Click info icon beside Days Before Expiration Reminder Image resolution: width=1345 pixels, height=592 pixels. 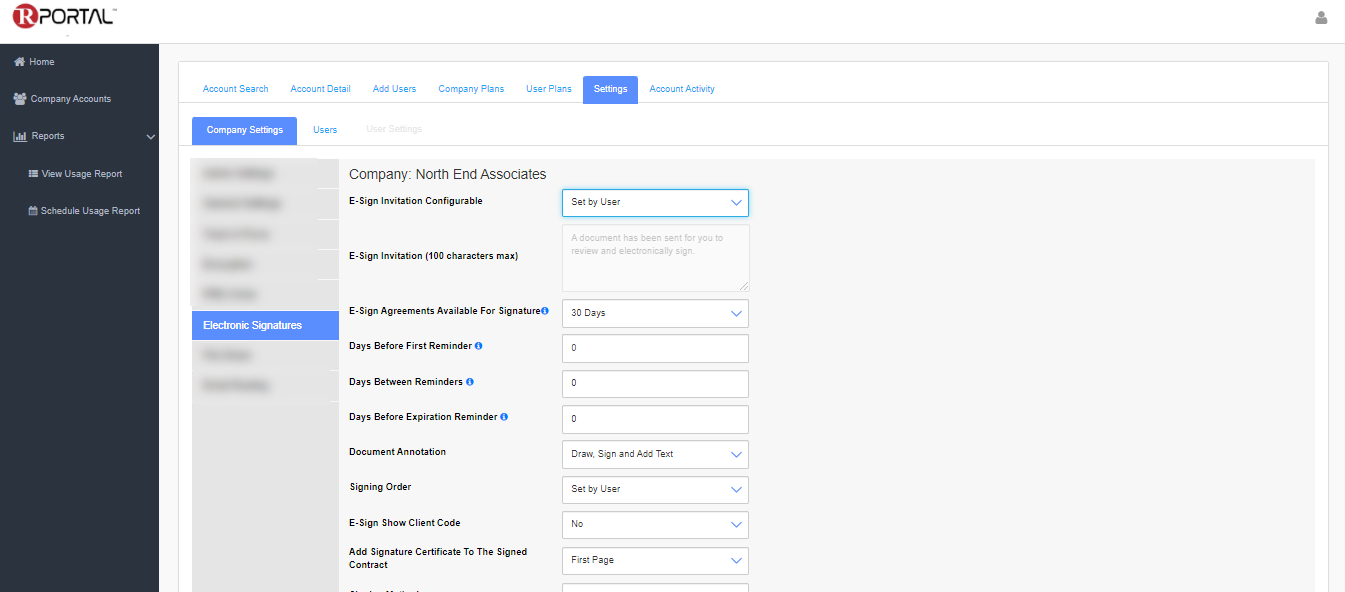click(x=504, y=417)
